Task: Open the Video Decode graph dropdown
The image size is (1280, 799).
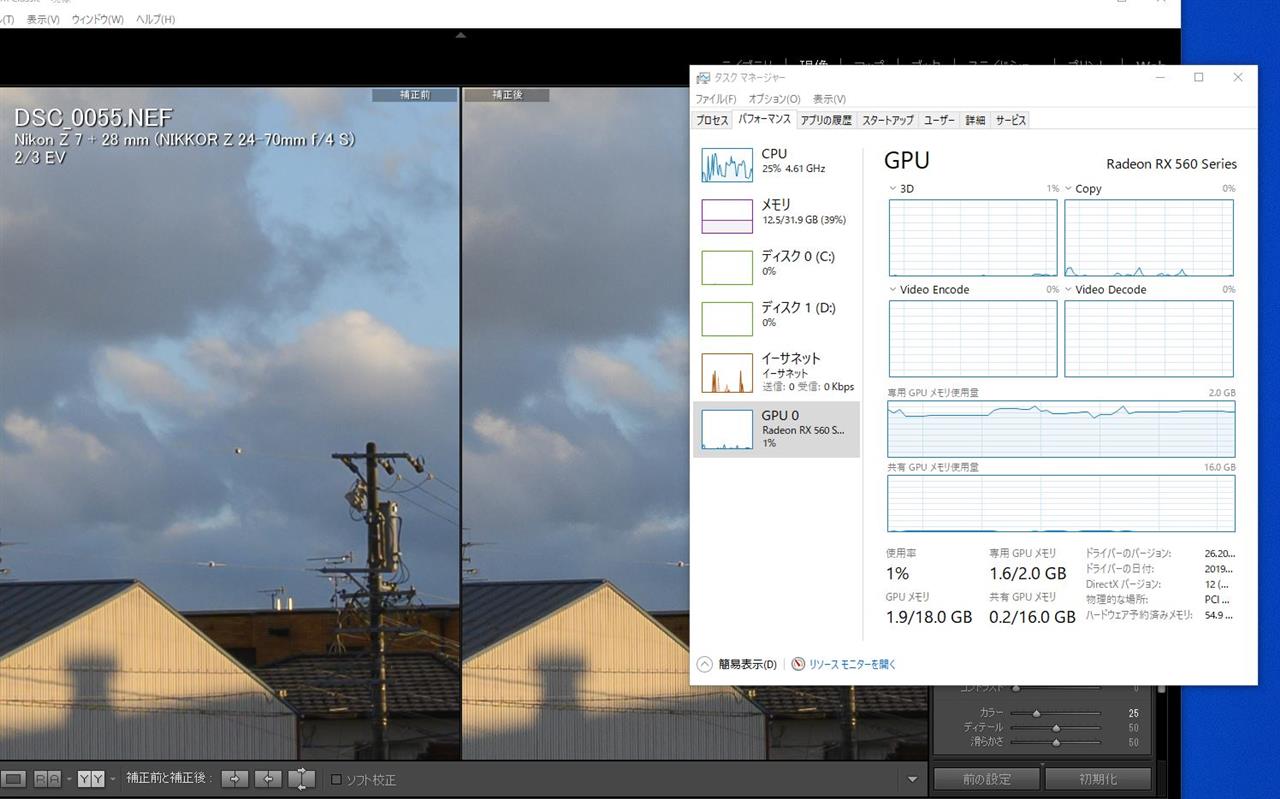Action: [x=1068, y=289]
